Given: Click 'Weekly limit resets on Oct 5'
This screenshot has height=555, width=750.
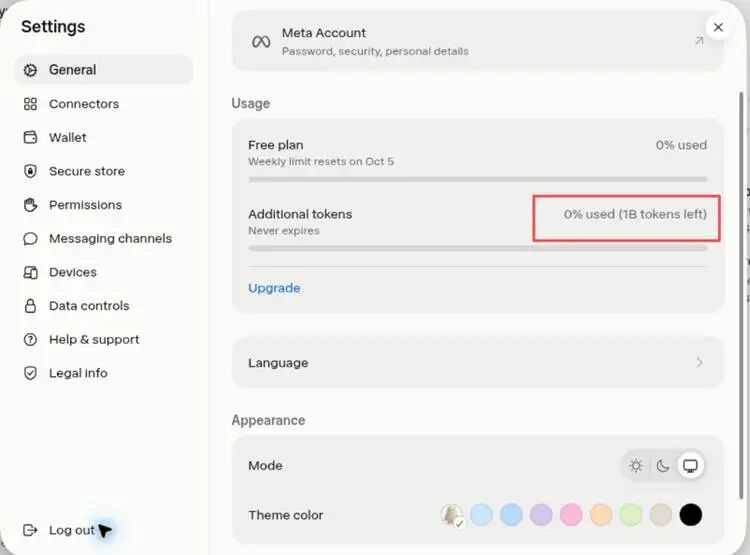Looking at the screenshot, I should pyautogui.click(x=321, y=162).
